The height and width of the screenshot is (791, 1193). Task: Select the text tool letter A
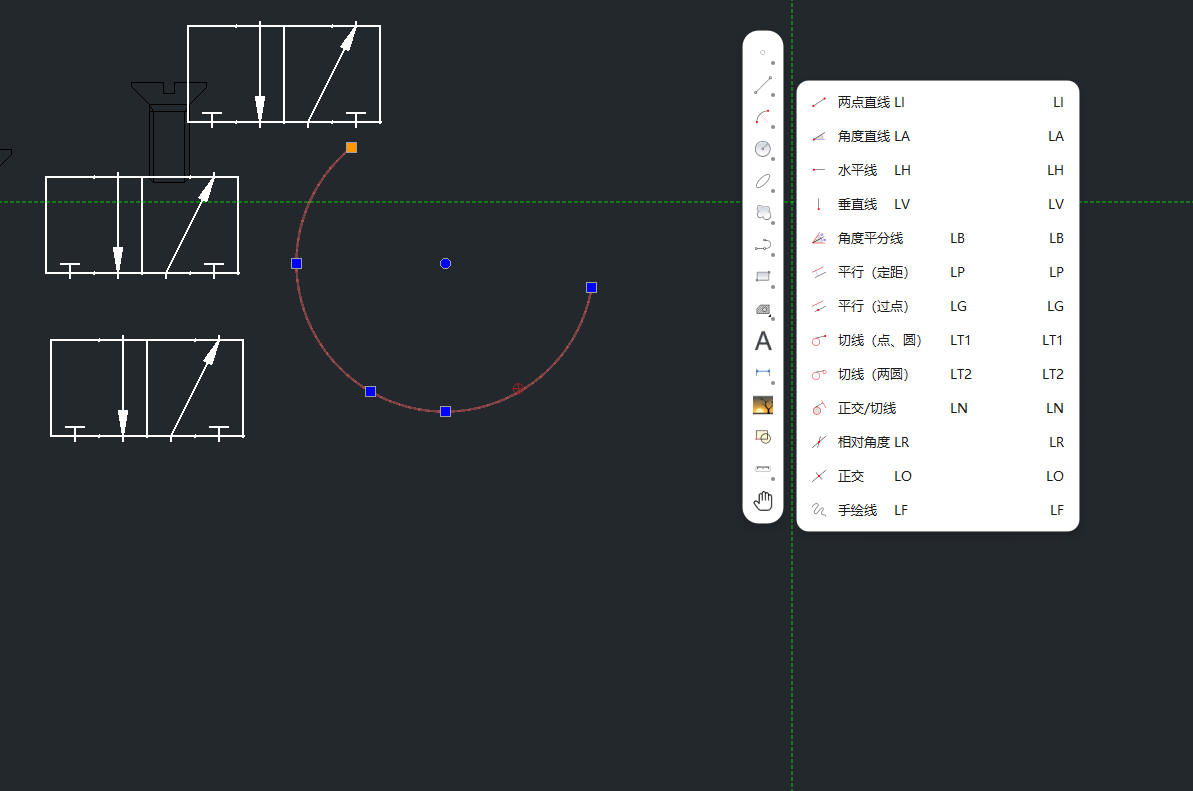(763, 341)
